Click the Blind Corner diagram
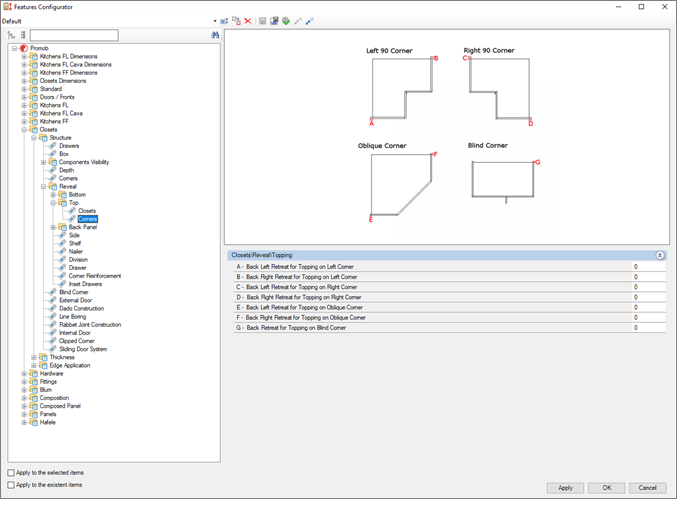The width and height of the screenshot is (680, 505). tap(505, 180)
